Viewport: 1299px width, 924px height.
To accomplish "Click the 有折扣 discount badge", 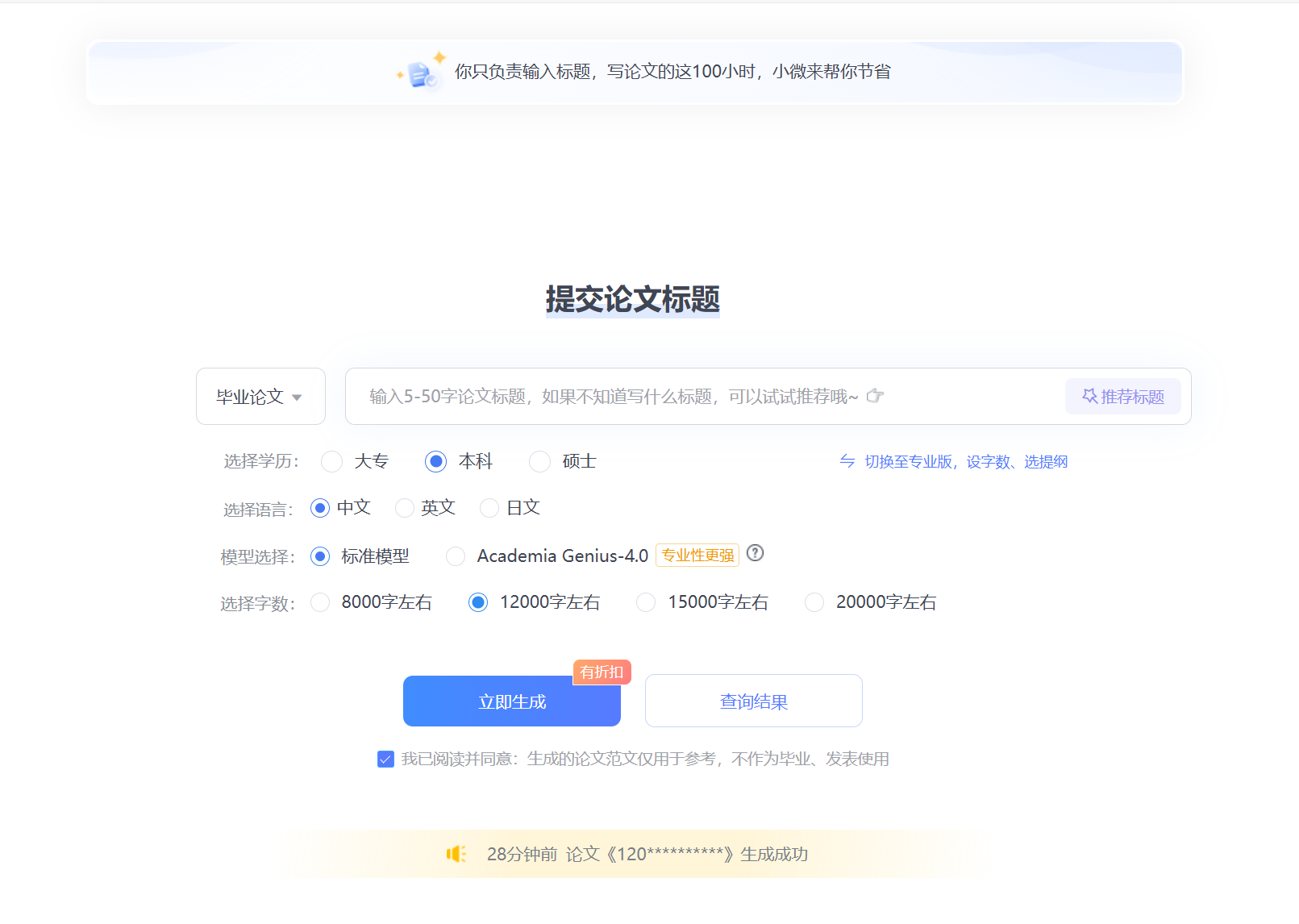I will pyautogui.click(x=602, y=672).
